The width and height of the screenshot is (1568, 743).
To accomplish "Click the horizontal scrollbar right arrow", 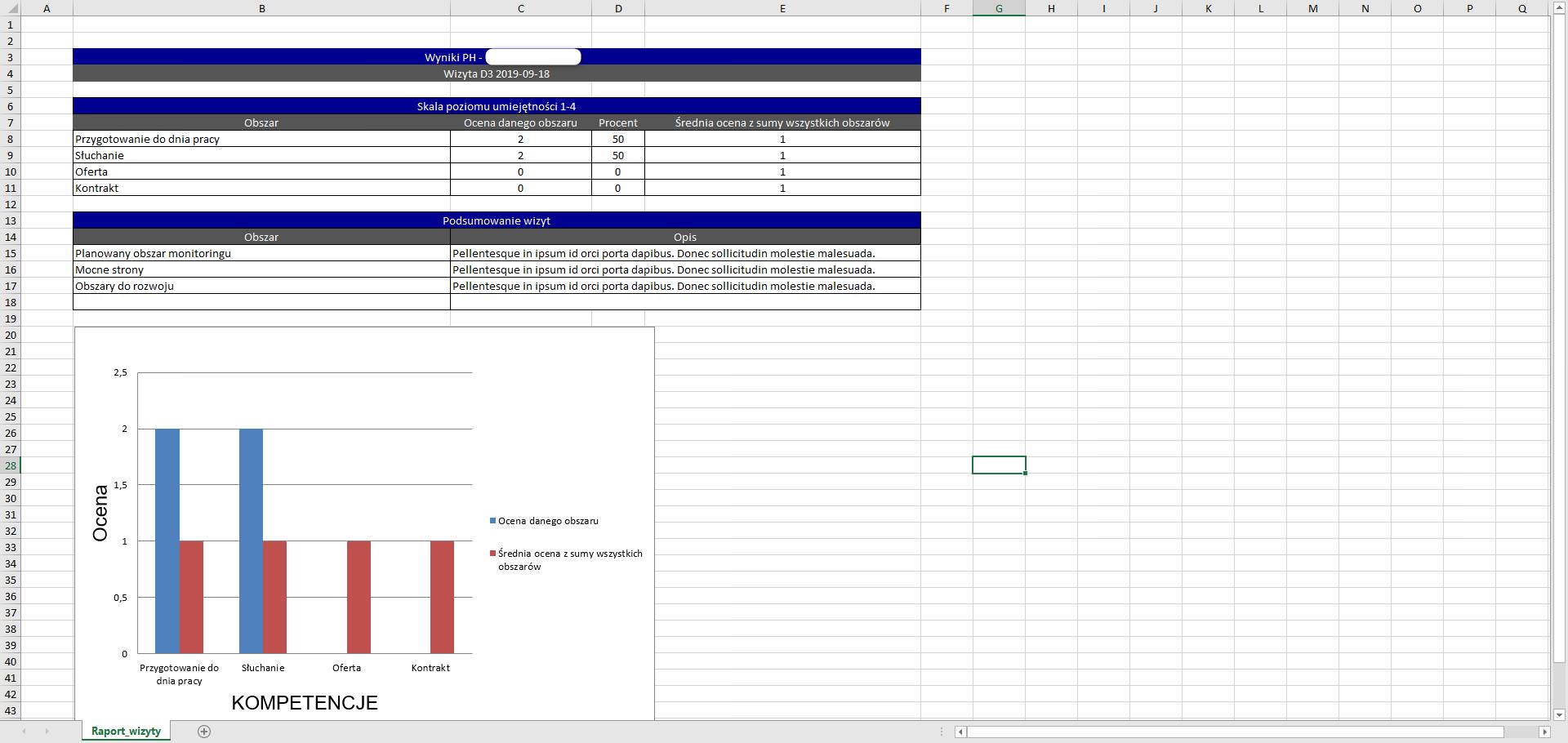I will tap(1543, 732).
